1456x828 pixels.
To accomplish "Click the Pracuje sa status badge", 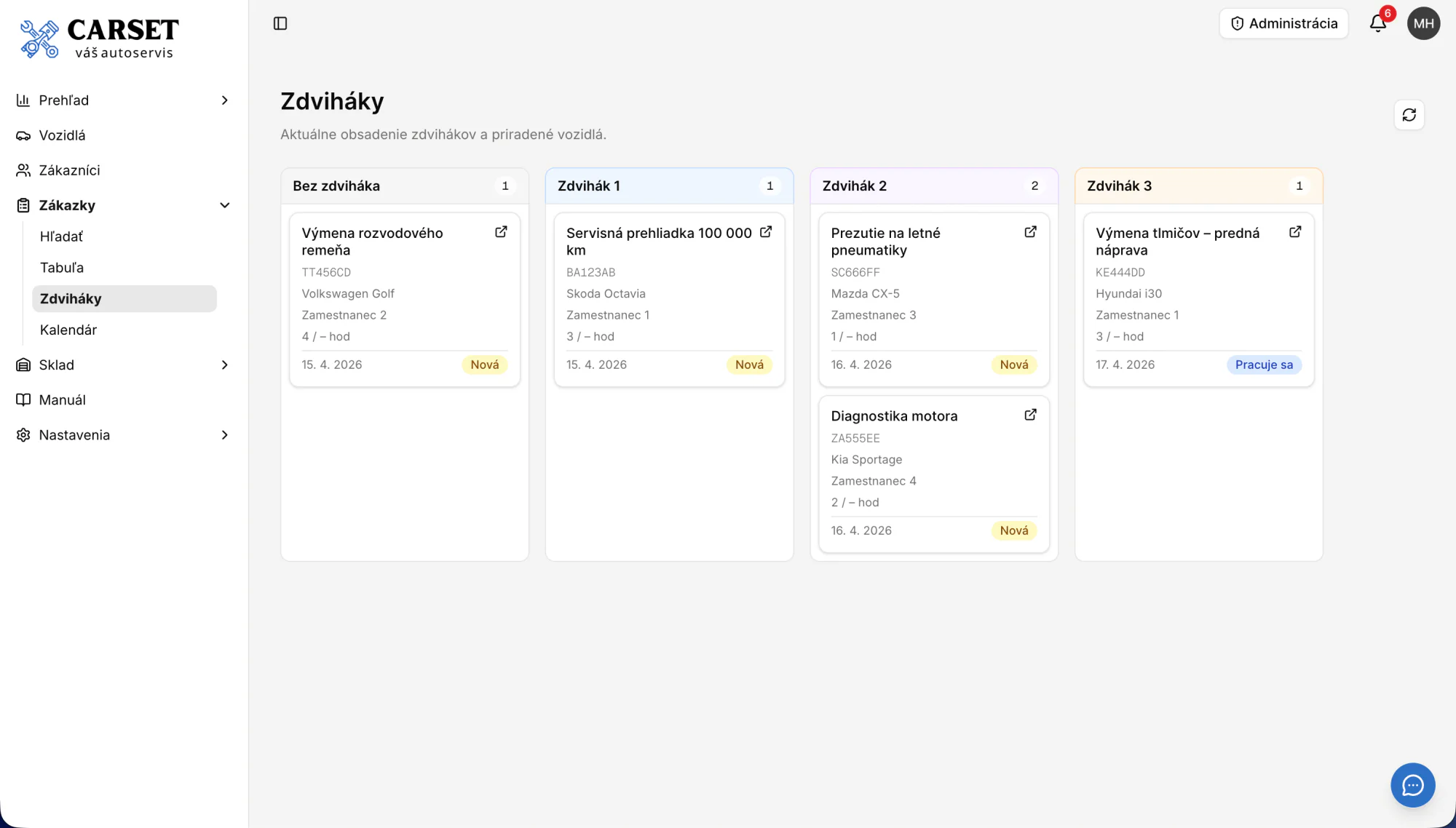I will pos(1264,365).
